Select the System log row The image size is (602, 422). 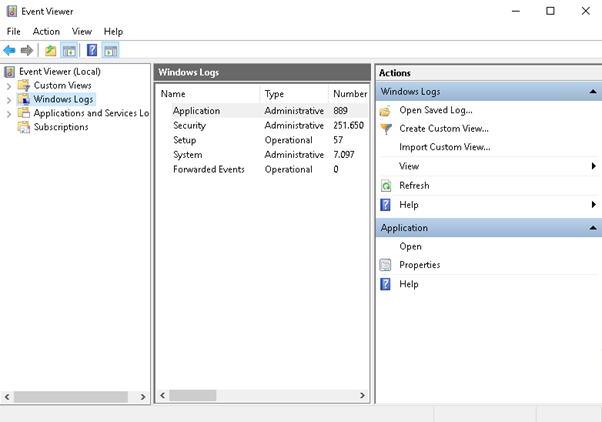263,155
